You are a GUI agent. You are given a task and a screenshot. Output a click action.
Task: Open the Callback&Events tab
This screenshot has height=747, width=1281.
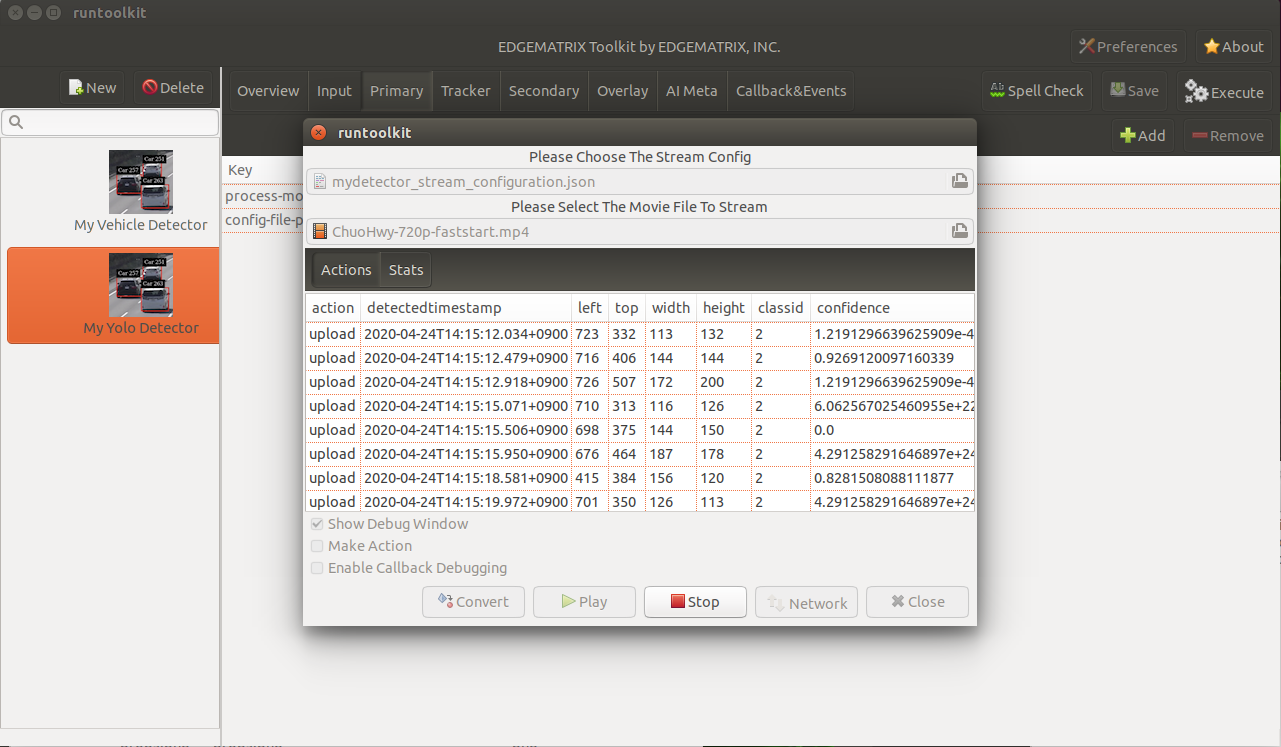[791, 91]
